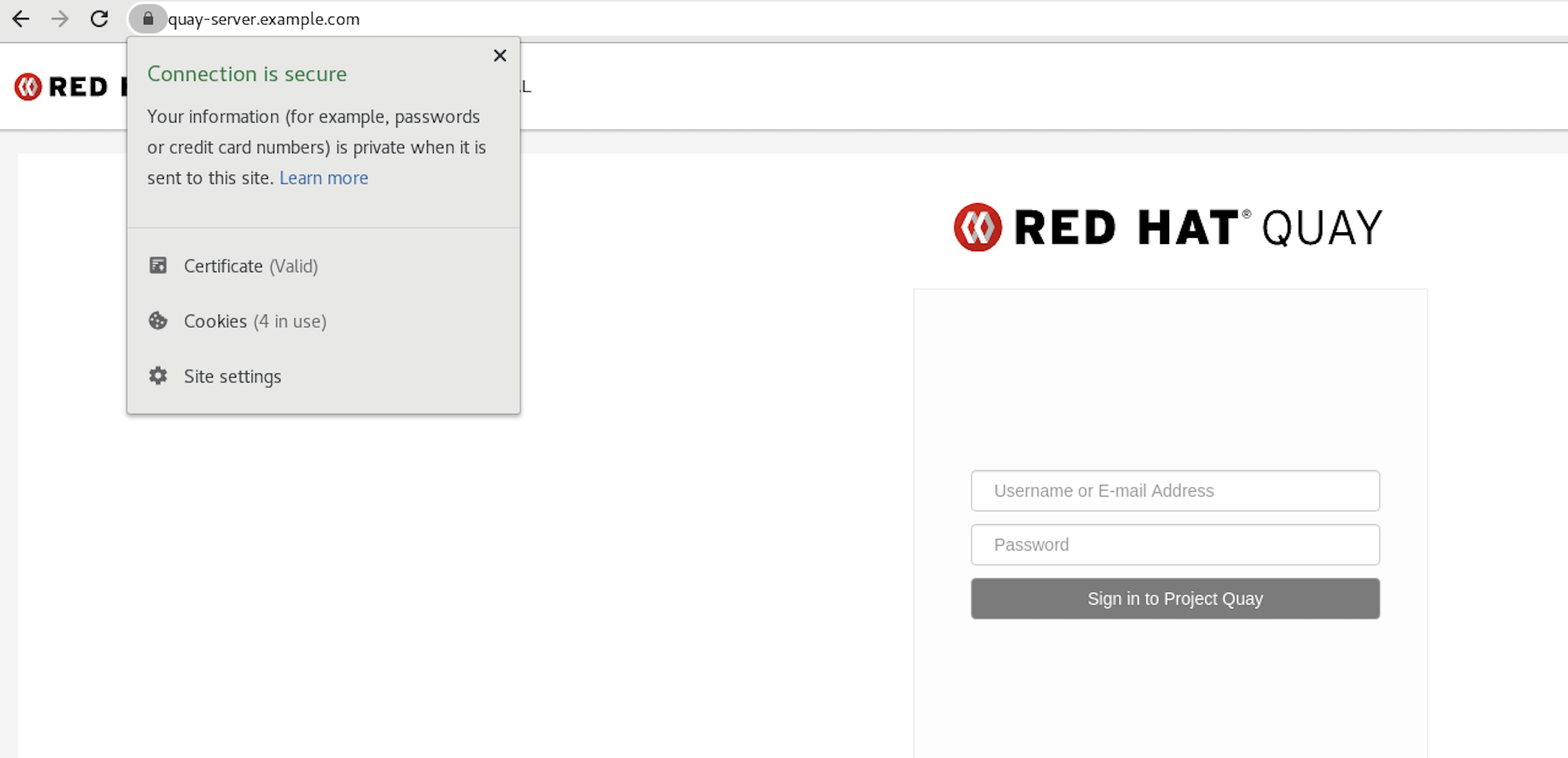Click the browser back arrow
The image size is (1568, 758).
pyautogui.click(x=21, y=19)
